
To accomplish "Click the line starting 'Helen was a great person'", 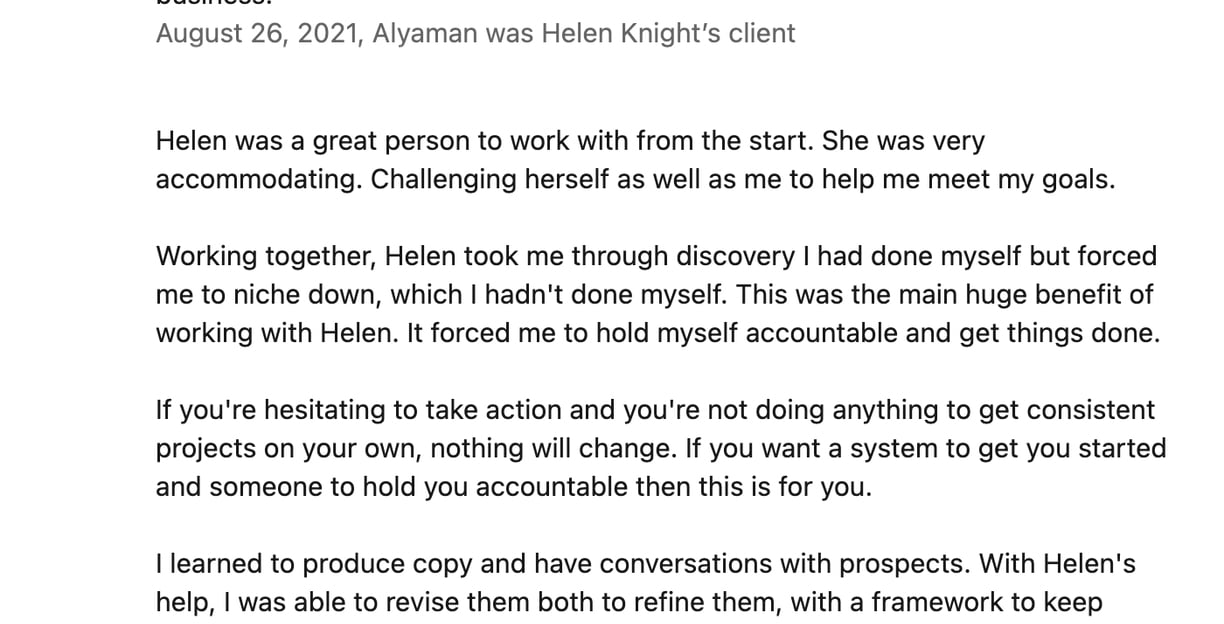I will pyautogui.click(x=570, y=142).
